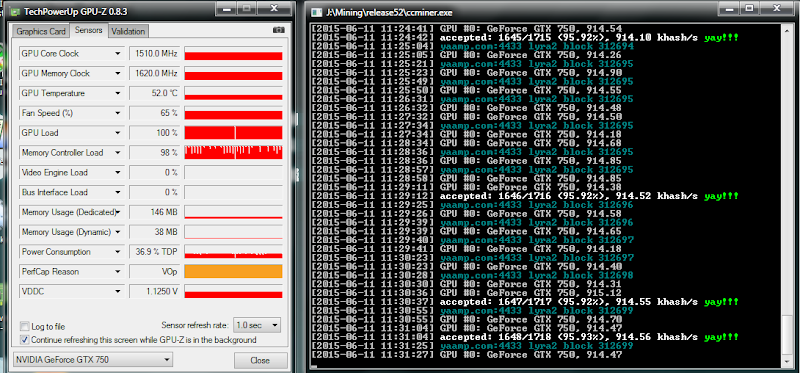This screenshot has height=373, width=800.
Task: Expand the PerfCap Reason sensor dropdown
Action: [x=118, y=272]
